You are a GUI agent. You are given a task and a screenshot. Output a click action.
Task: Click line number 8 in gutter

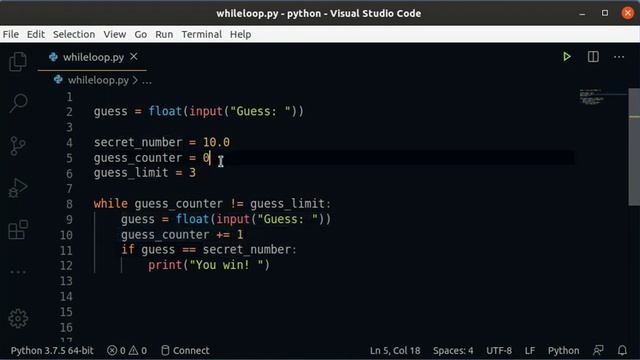[x=69, y=204]
